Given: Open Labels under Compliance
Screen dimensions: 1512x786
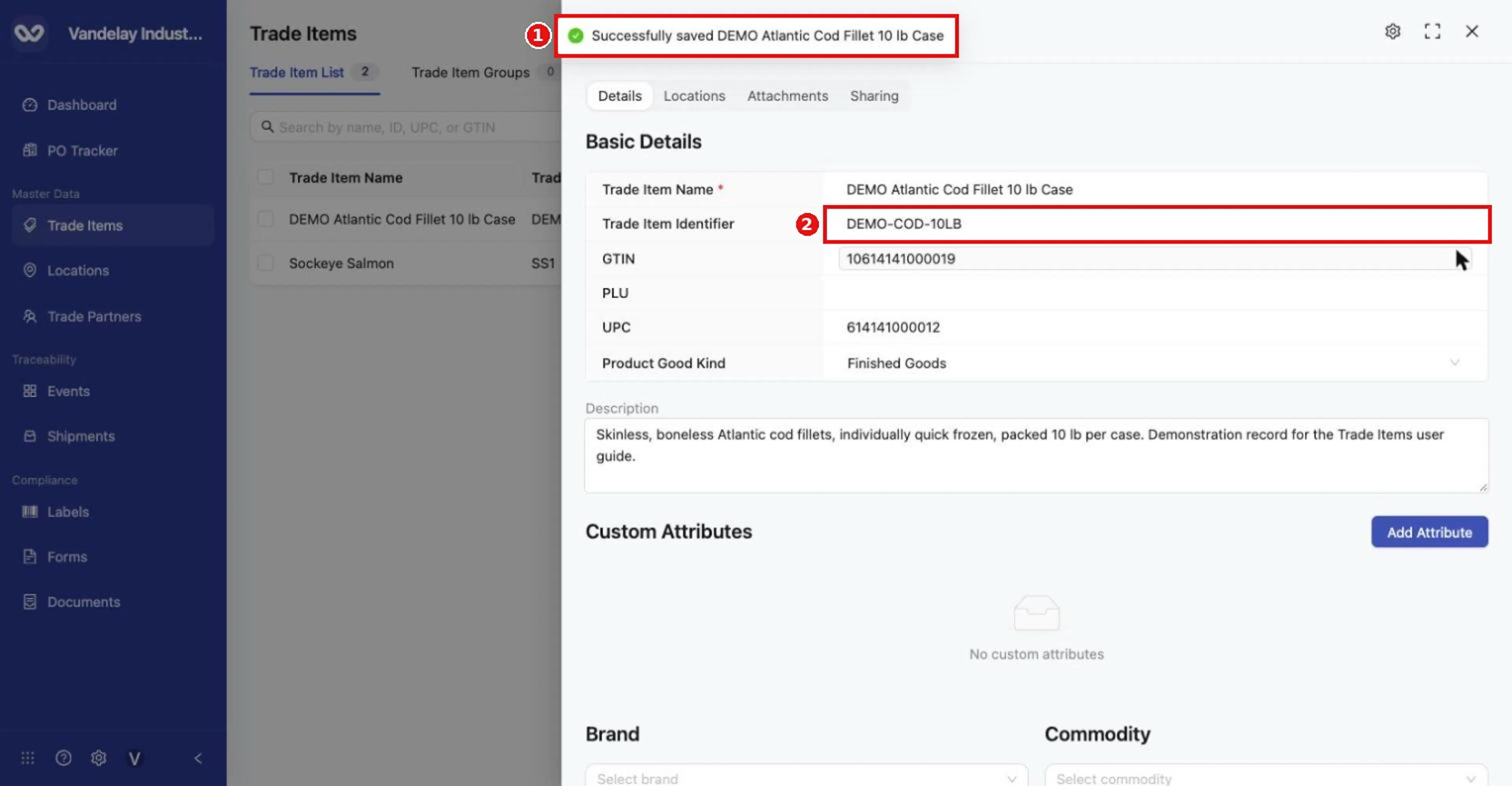Looking at the screenshot, I should (67, 512).
